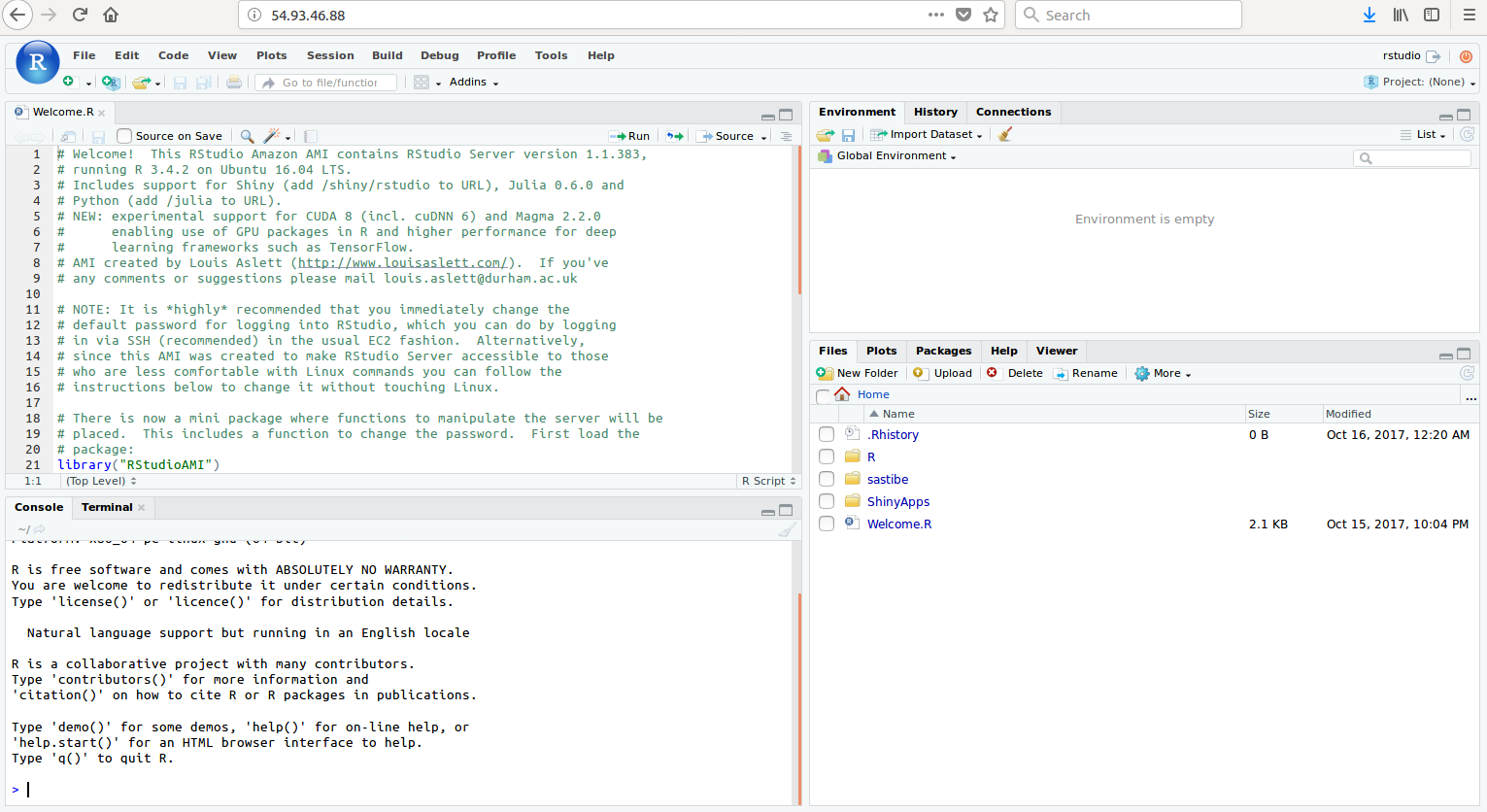Open the R Script file type selector
Screen dimensions: 1487x812
768,481
